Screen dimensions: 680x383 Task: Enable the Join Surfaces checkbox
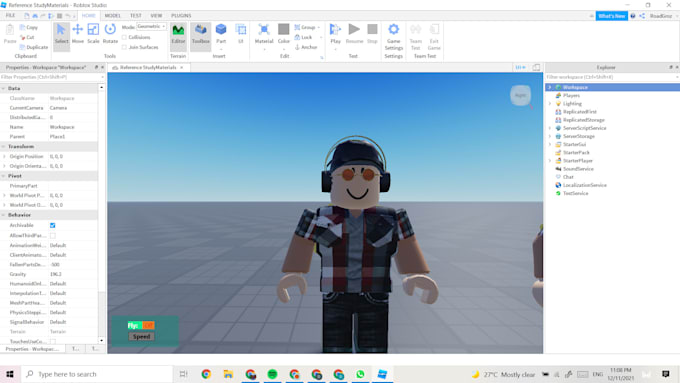click(x=124, y=47)
